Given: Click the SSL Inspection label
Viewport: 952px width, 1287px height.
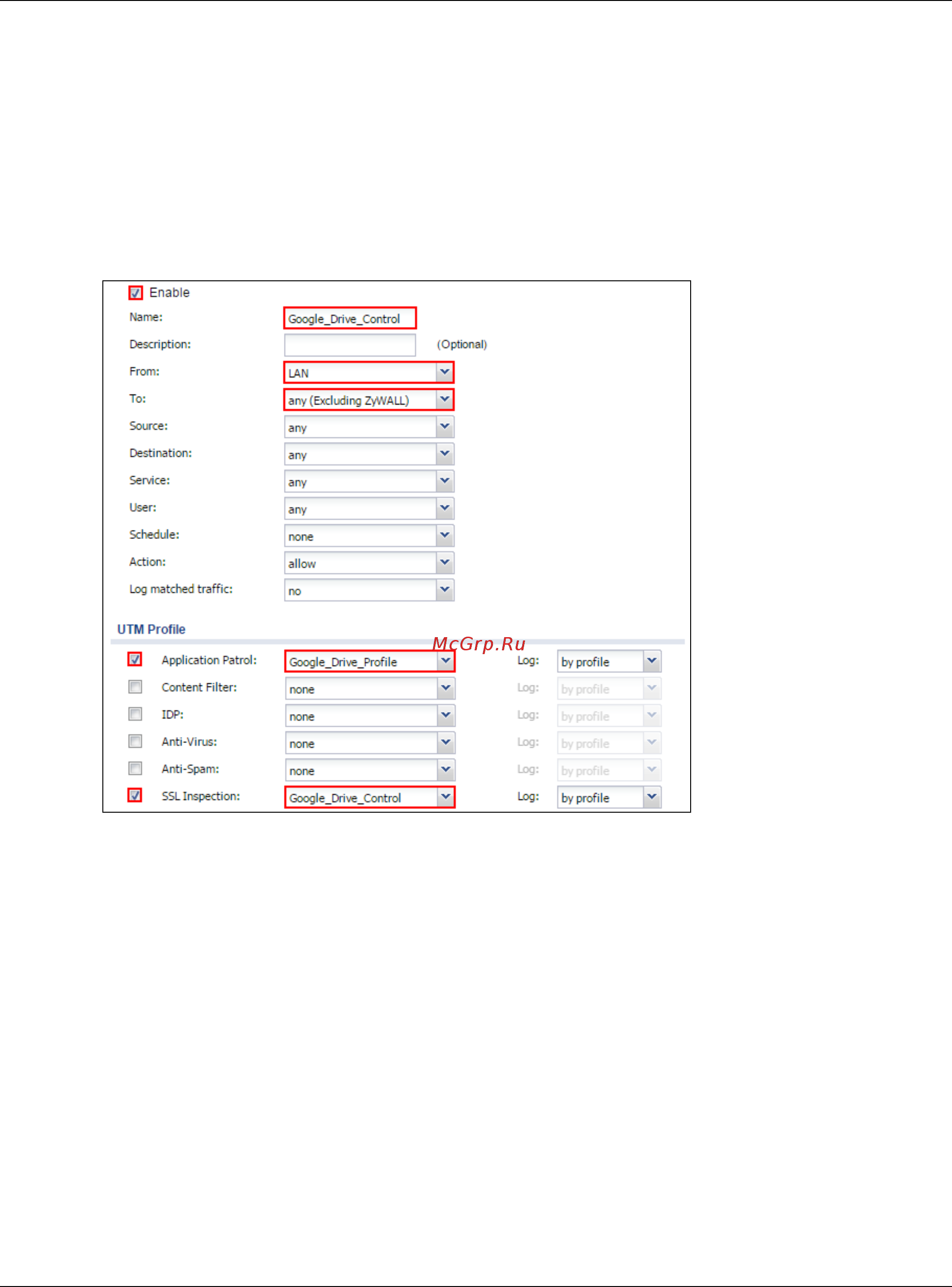Looking at the screenshot, I should click(200, 796).
